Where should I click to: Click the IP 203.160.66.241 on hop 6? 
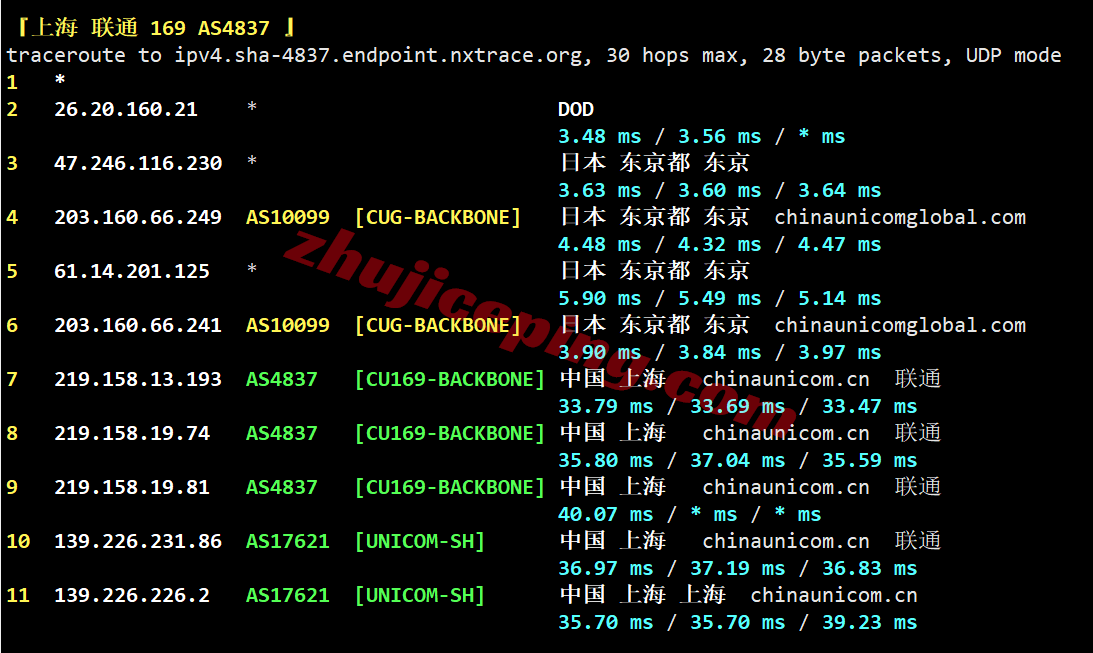pos(138,325)
